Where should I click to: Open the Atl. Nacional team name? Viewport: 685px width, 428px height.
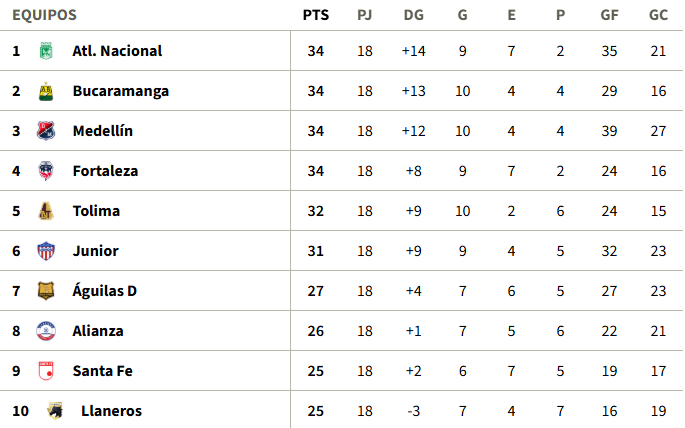pos(117,51)
